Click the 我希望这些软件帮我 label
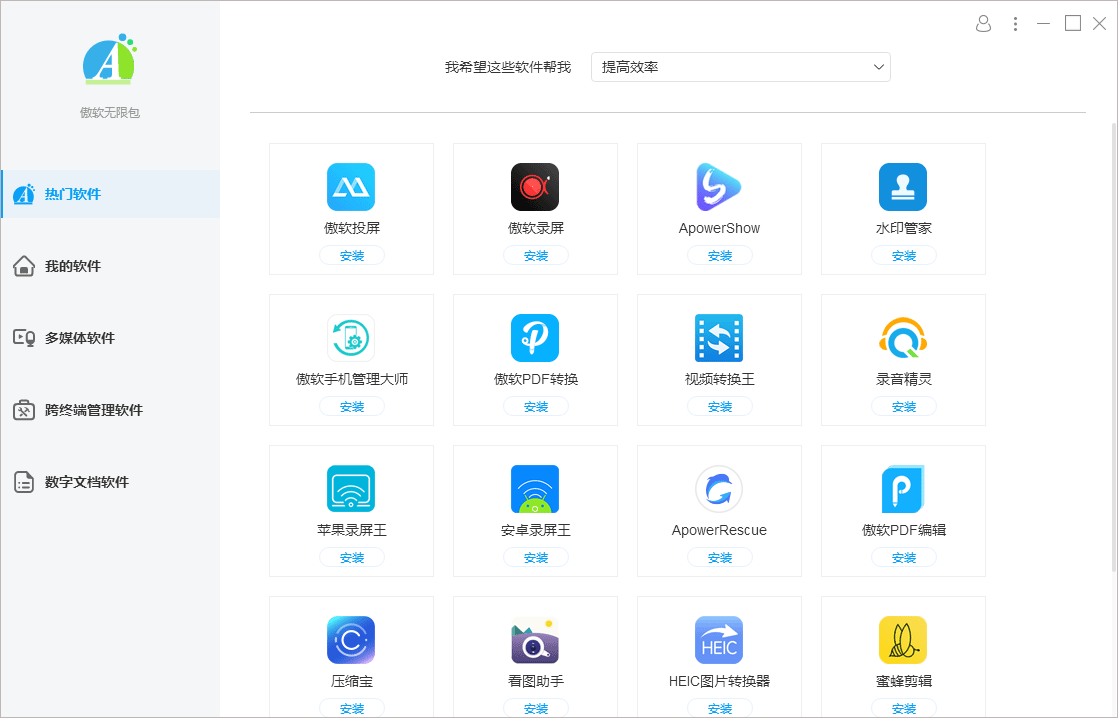This screenshot has height=718, width=1118. click(508, 67)
